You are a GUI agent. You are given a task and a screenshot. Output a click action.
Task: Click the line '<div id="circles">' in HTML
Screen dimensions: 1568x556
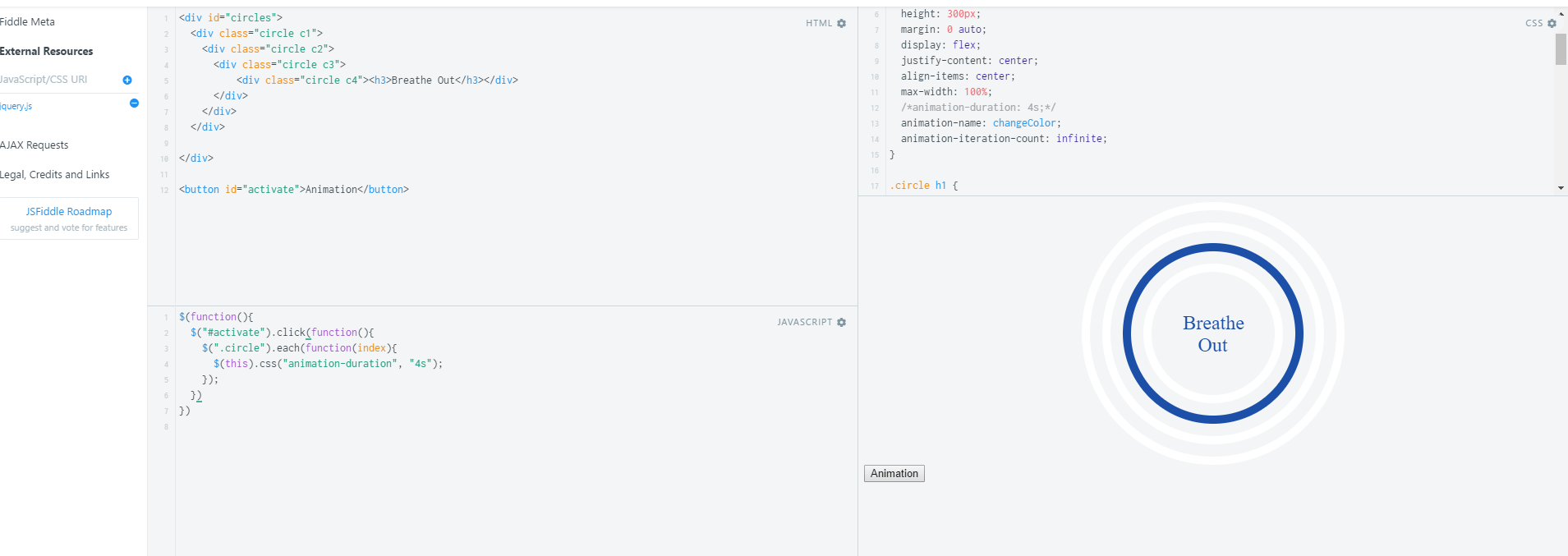click(x=231, y=18)
